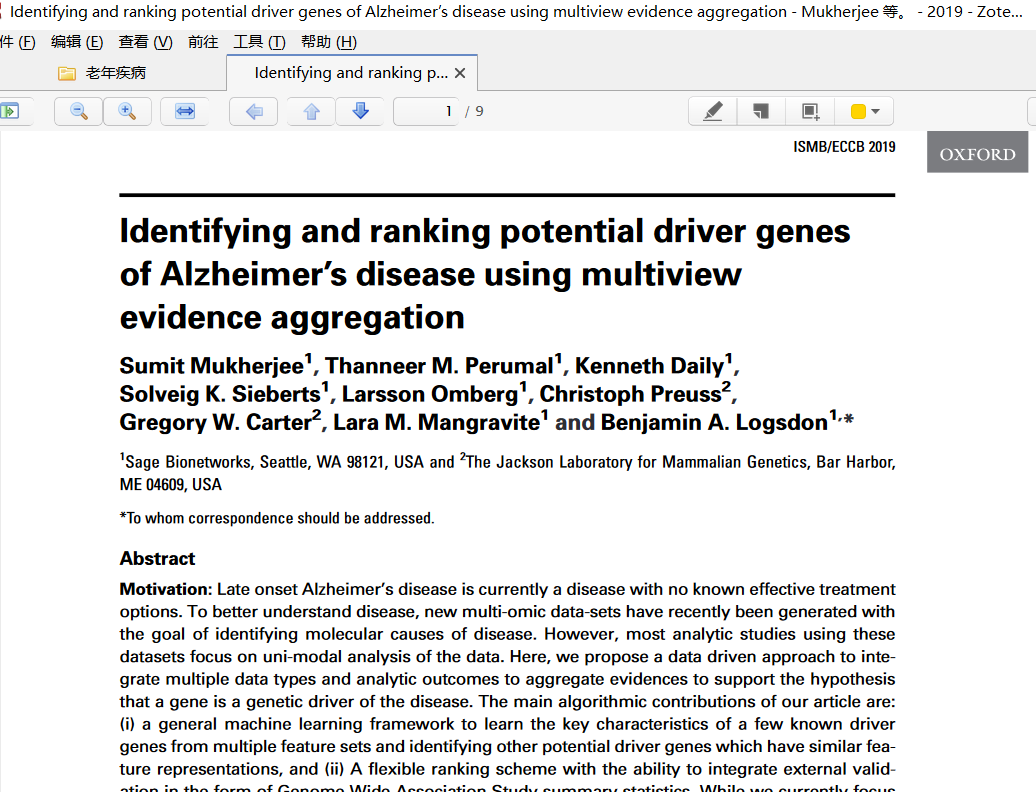This screenshot has height=792, width=1036.
Task: Fit the page to window width
Action: tap(185, 111)
